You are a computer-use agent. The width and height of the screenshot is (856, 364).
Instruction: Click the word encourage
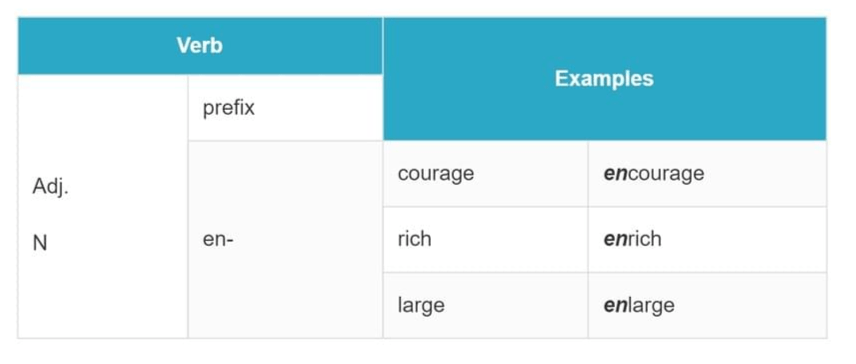pyautogui.click(x=653, y=174)
